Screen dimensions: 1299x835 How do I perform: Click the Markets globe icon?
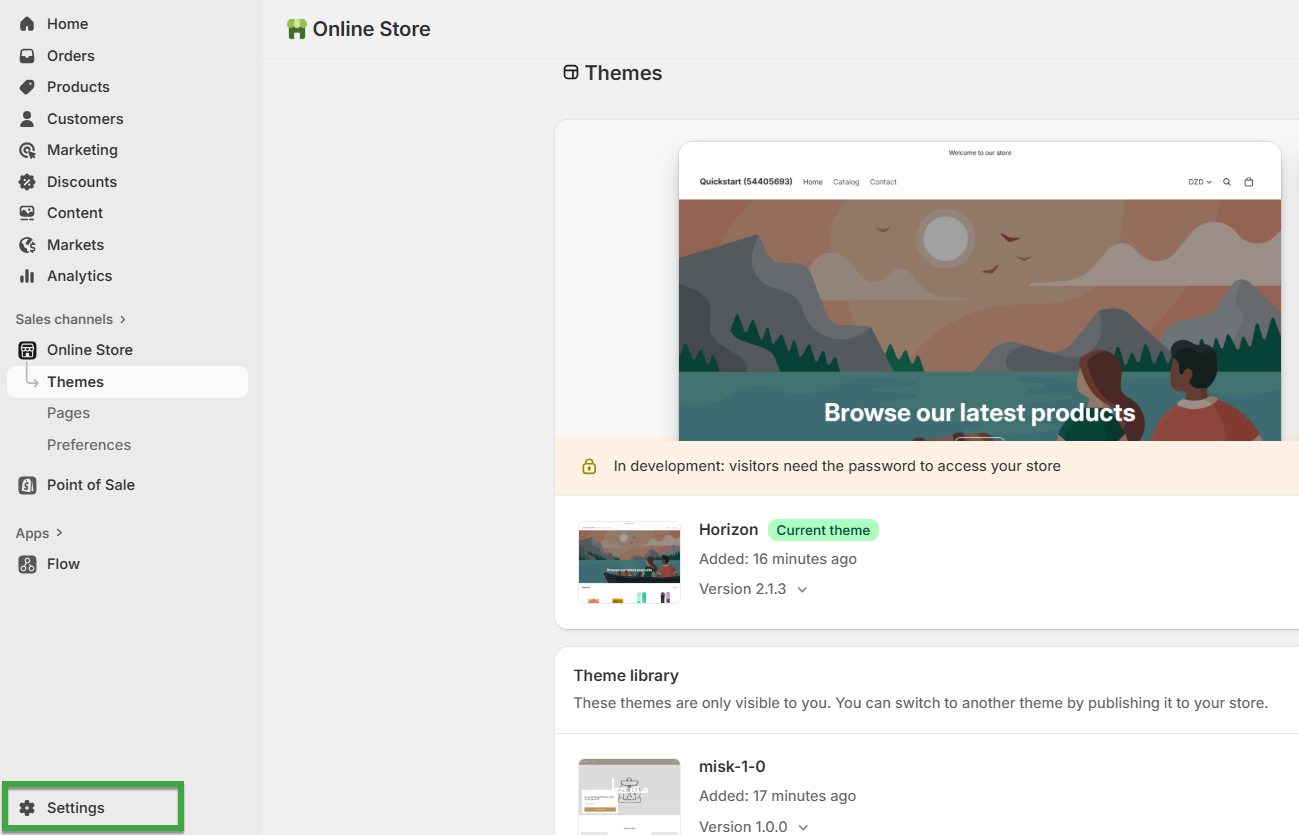(x=27, y=245)
